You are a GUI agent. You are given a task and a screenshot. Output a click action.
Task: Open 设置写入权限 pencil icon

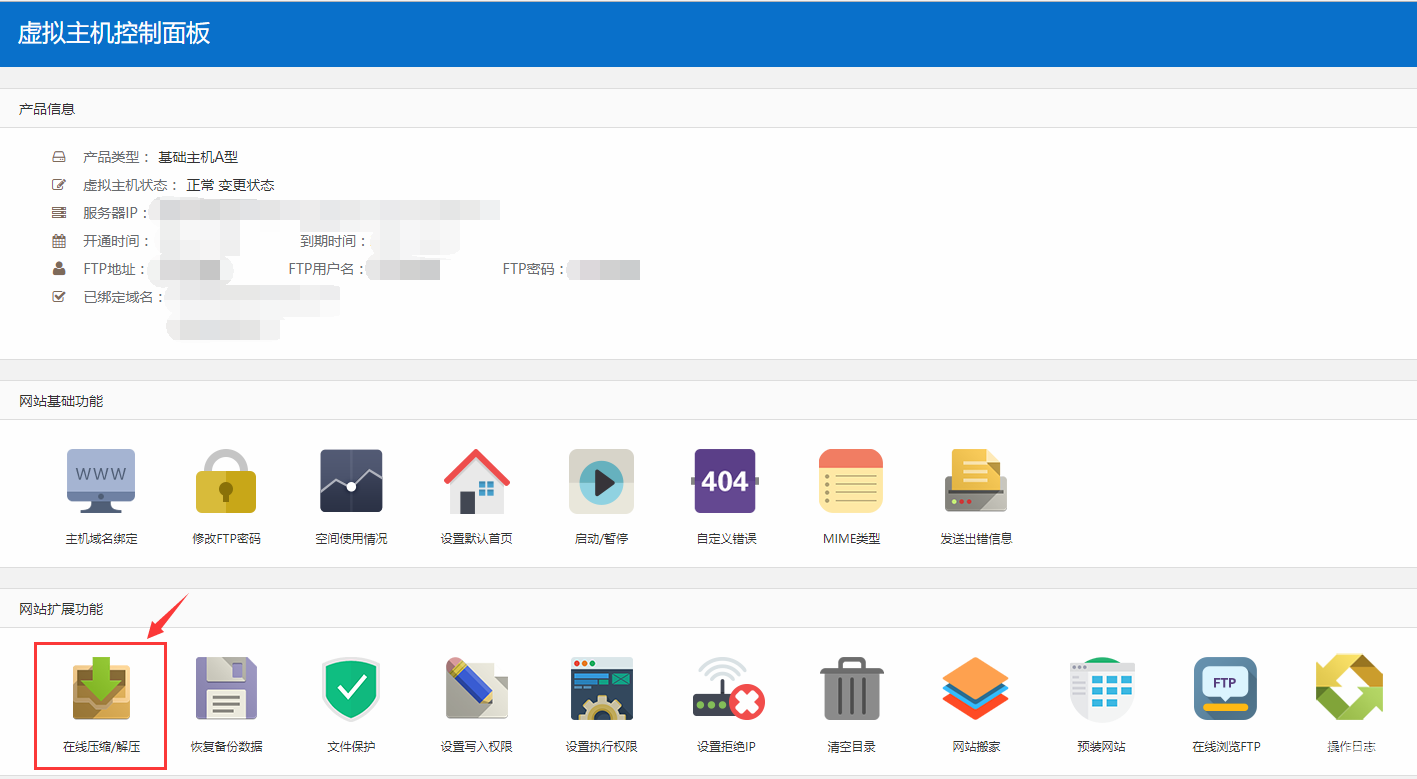pyautogui.click(x=476, y=689)
